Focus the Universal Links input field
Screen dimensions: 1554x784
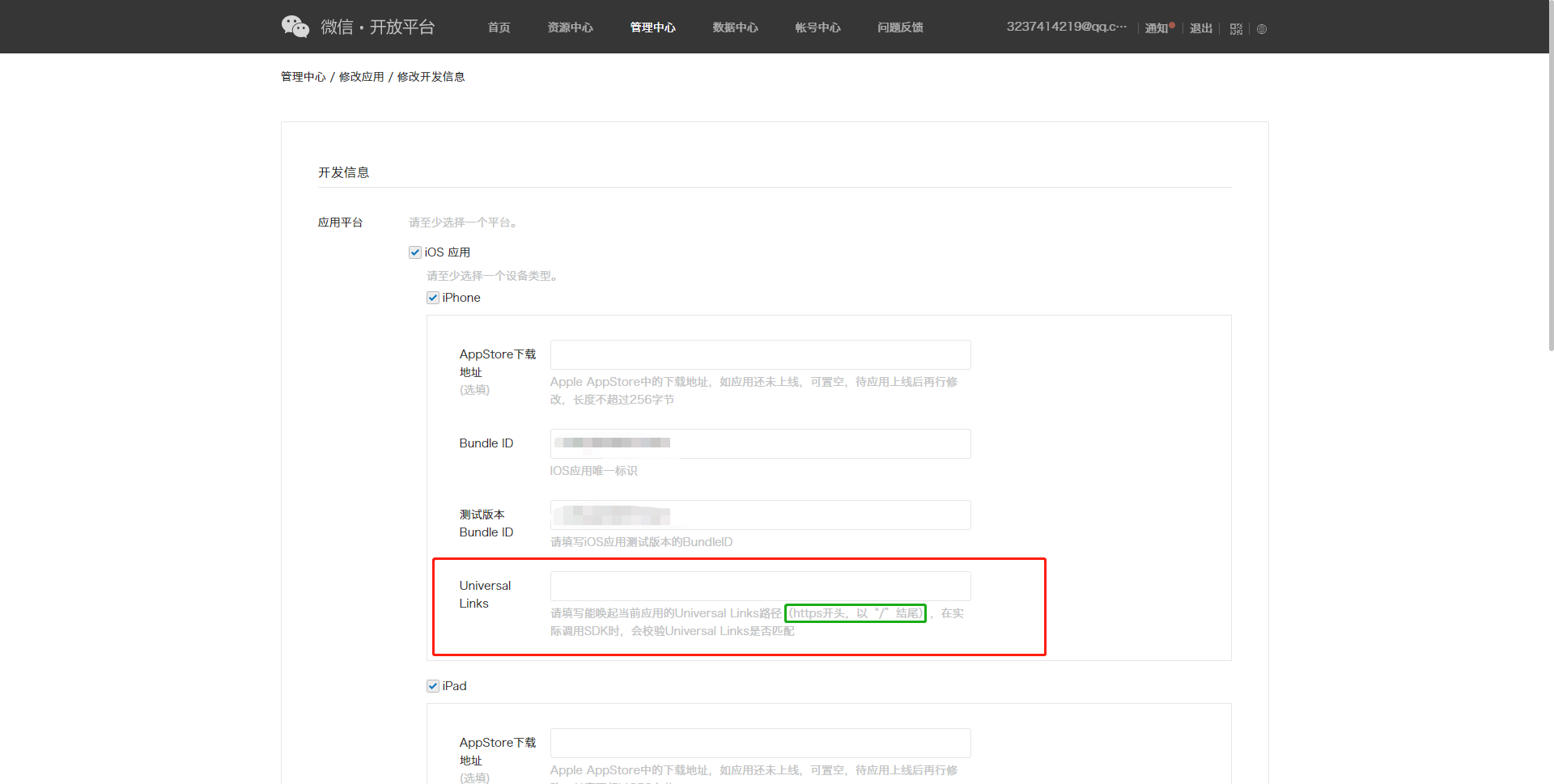point(760,587)
